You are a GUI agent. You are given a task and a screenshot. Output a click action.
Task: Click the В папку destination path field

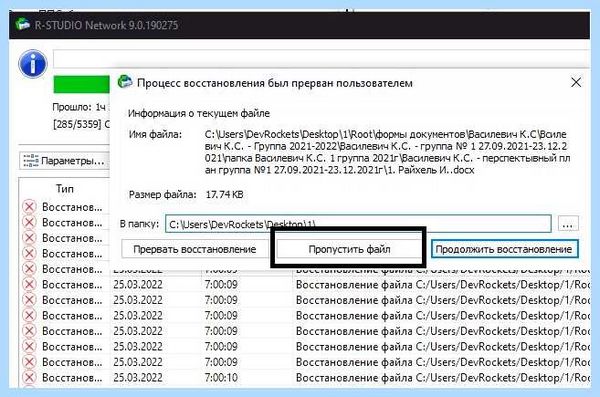(358, 224)
